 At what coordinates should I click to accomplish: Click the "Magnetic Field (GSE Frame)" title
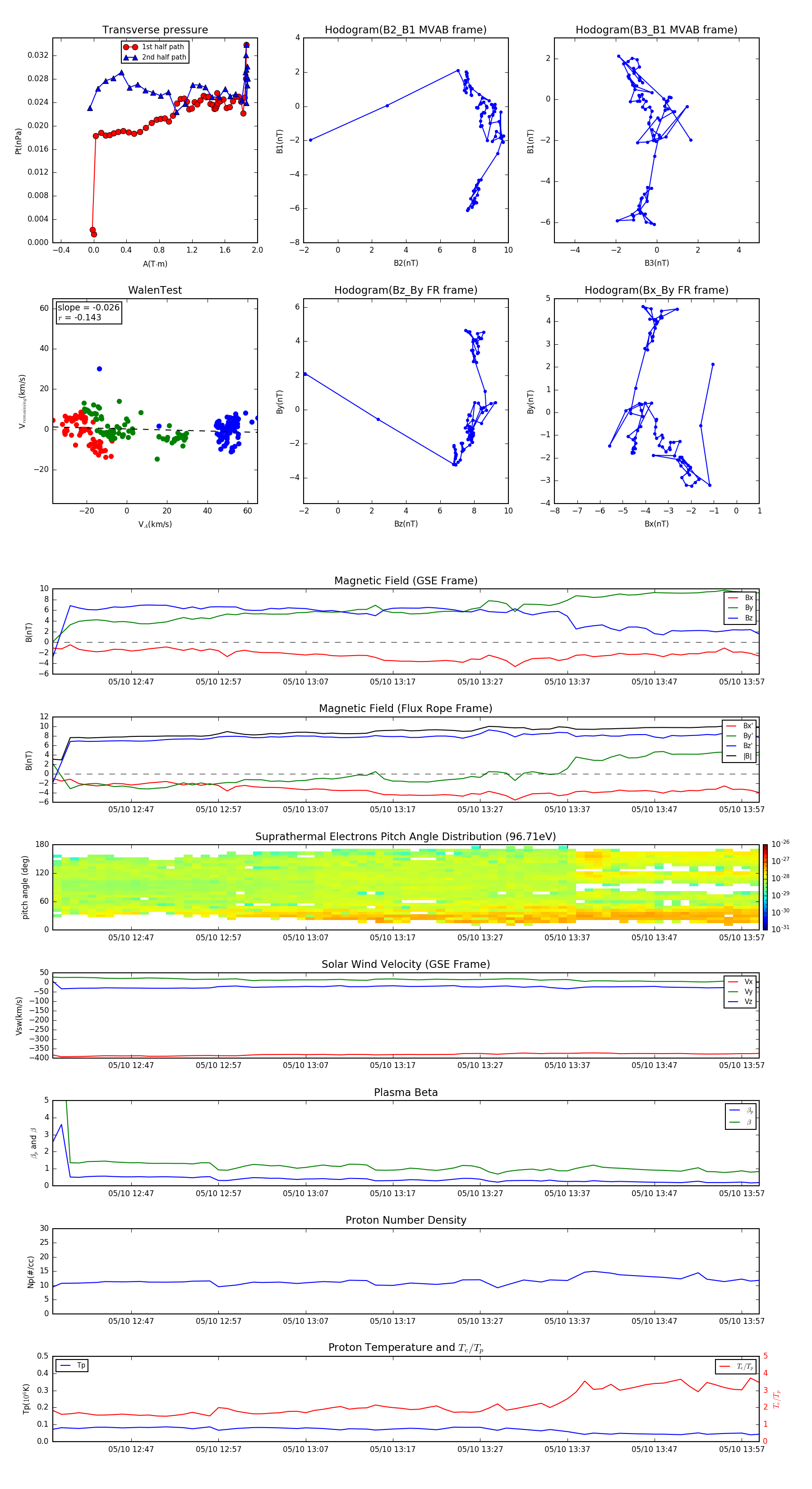[406, 581]
